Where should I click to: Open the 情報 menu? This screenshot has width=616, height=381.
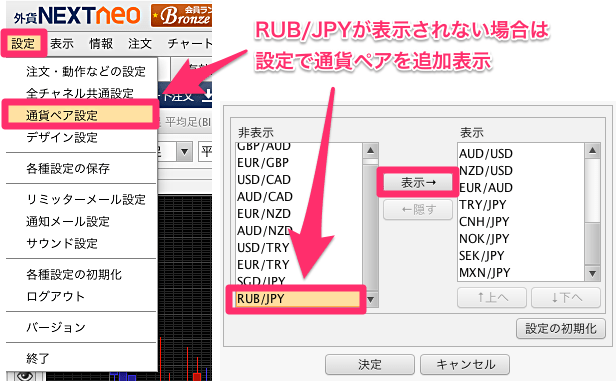coord(101,43)
